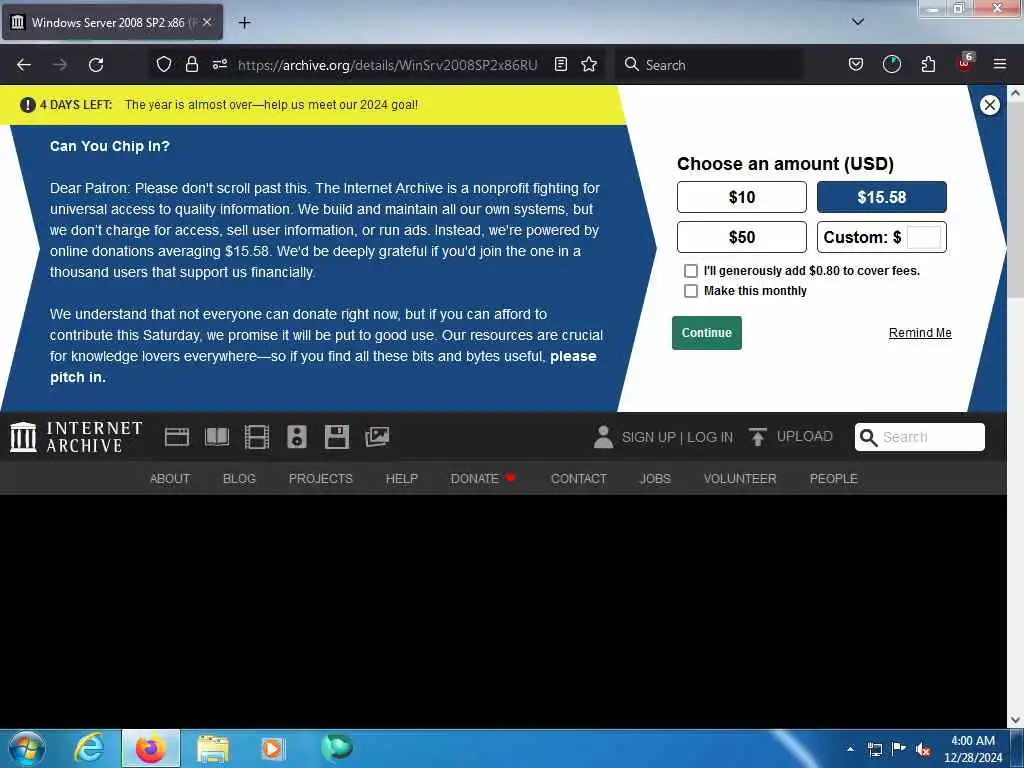
Task: Open the Images icon
Action: (x=377, y=437)
